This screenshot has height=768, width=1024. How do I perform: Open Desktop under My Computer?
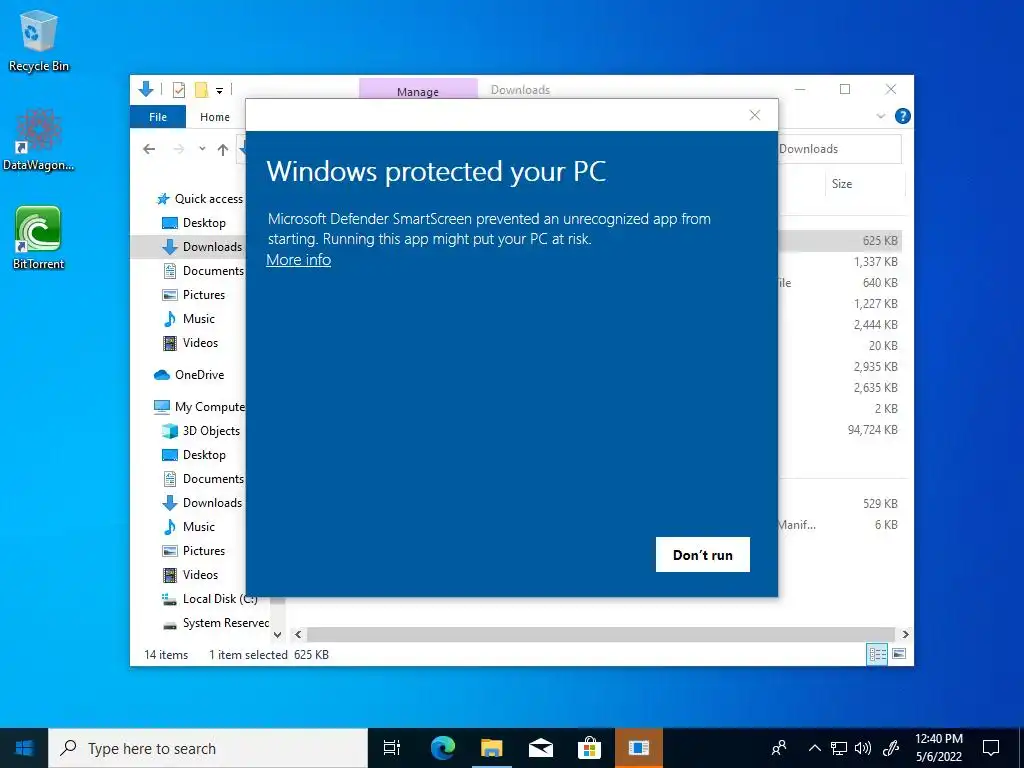[x=193, y=455]
